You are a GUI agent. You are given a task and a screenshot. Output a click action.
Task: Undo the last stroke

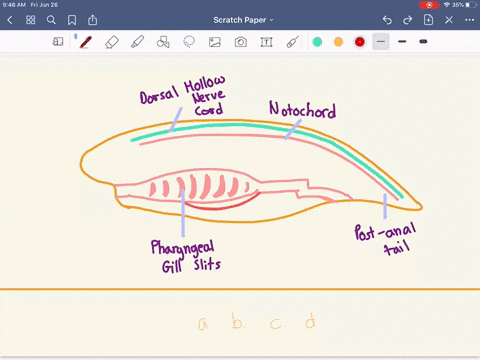click(387, 20)
